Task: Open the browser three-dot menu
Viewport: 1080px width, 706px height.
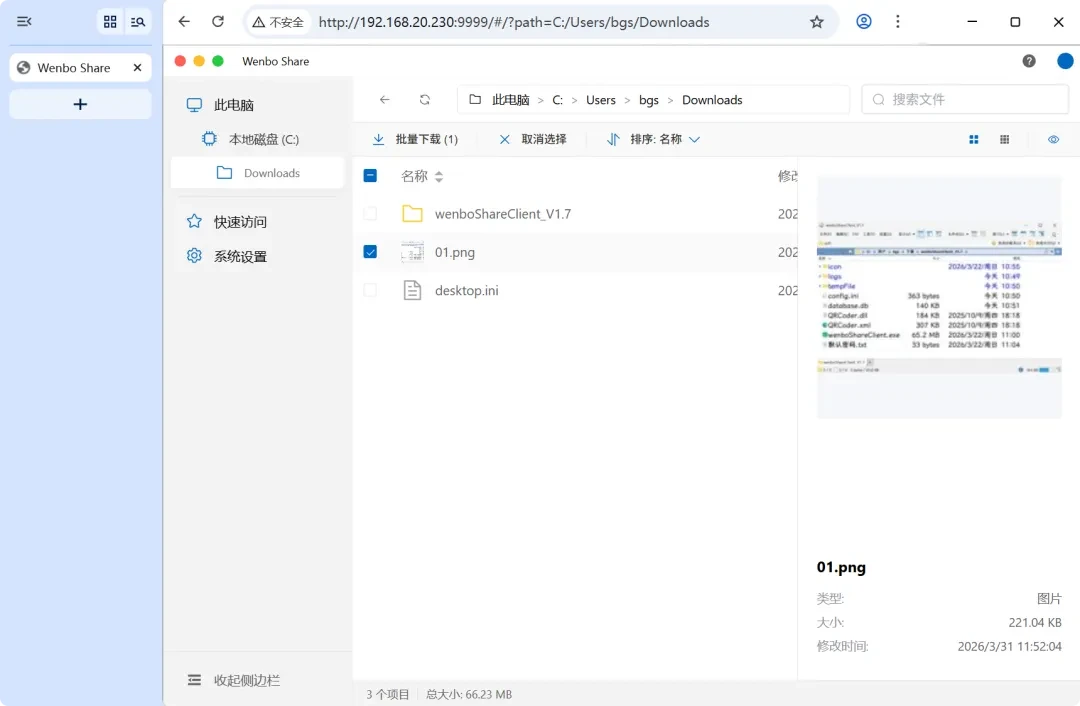Action: [897, 22]
